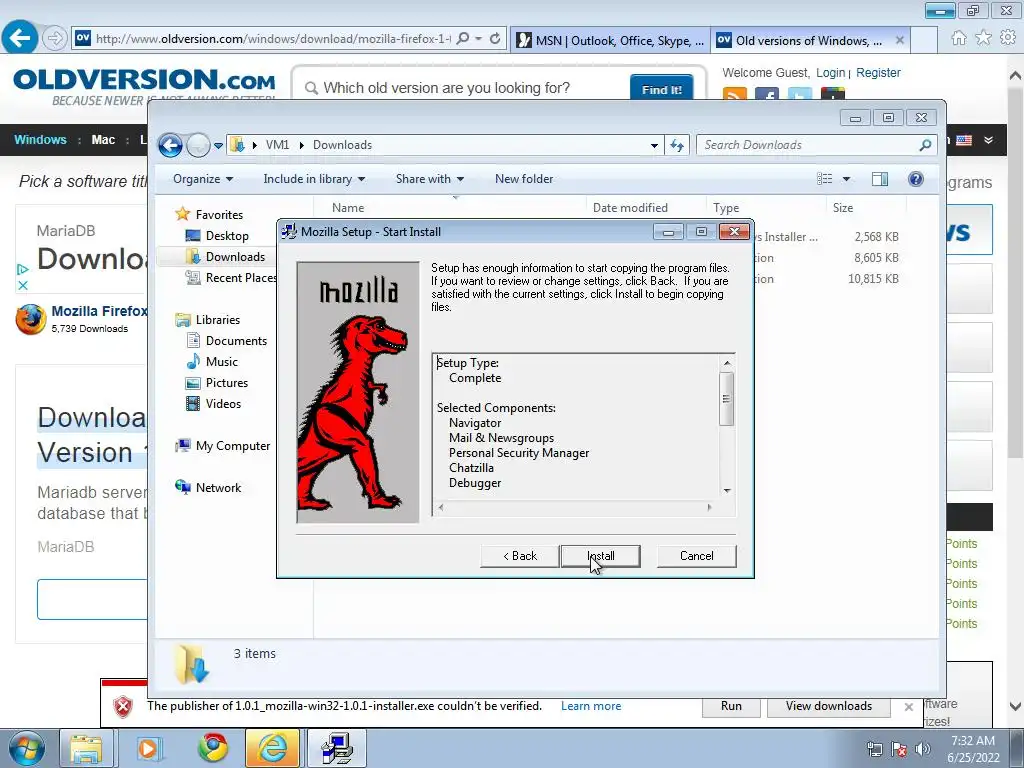Image resolution: width=1024 pixels, height=768 pixels.
Task: Click VM1 in Explorer address breadcrumb
Action: coord(277,145)
